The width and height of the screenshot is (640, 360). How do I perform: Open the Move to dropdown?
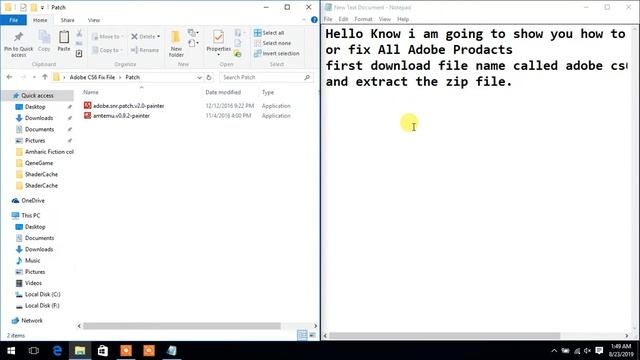(108, 36)
